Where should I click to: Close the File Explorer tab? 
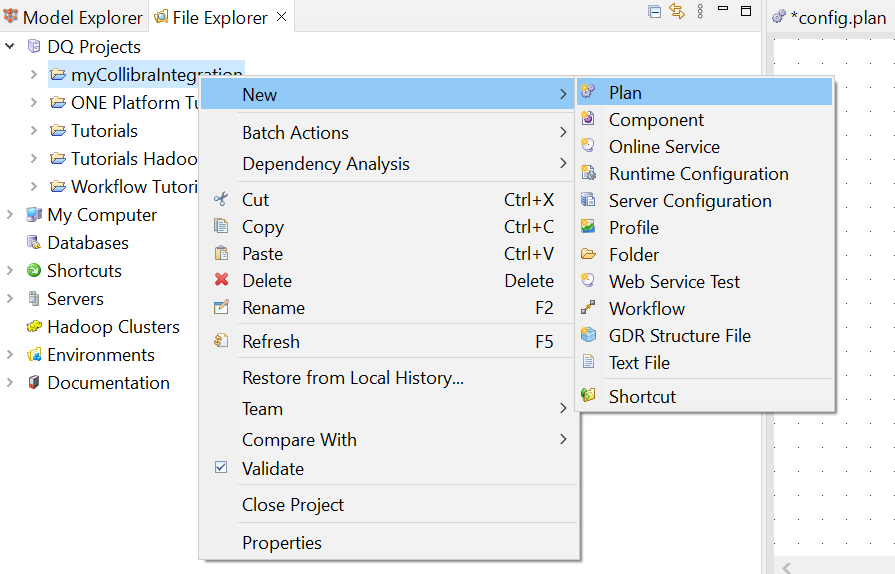pos(281,17)
